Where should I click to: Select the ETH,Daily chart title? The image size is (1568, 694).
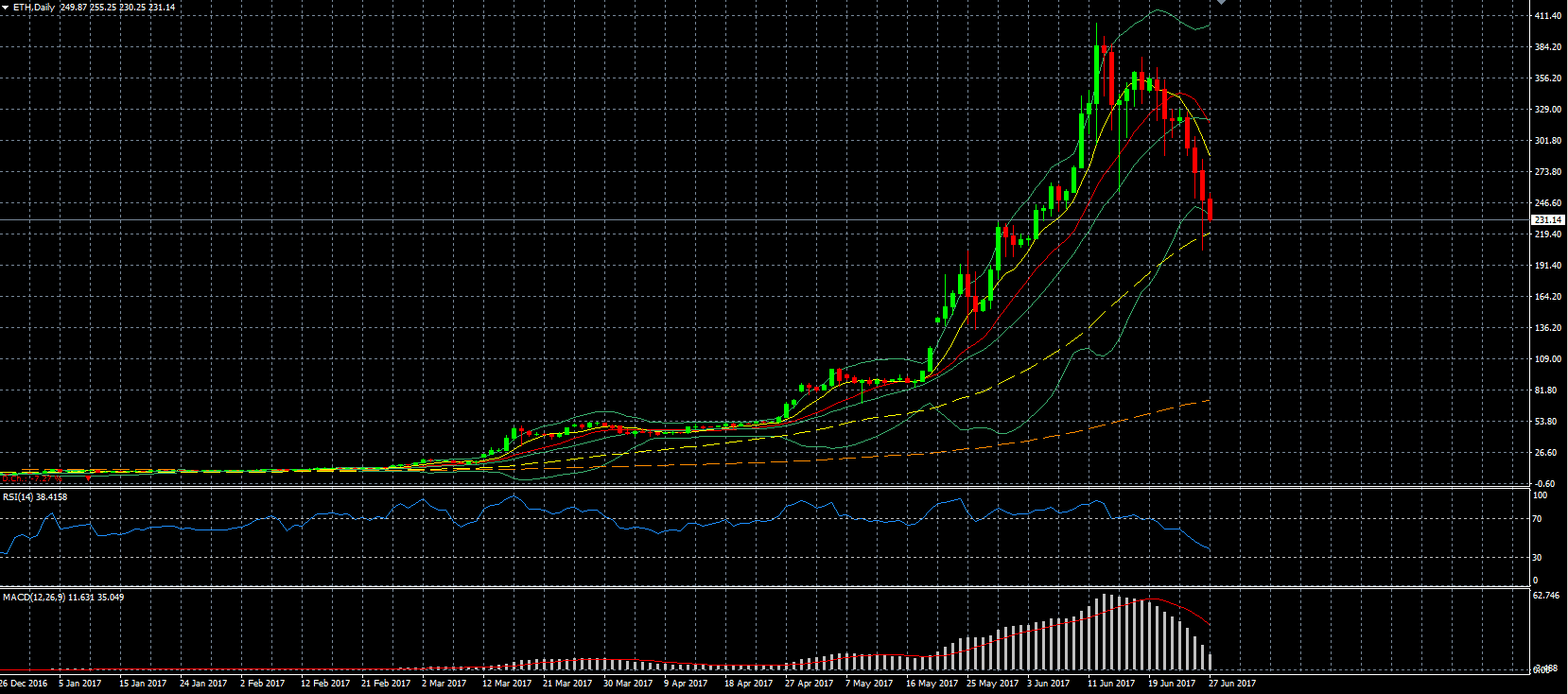click(34, 8)
